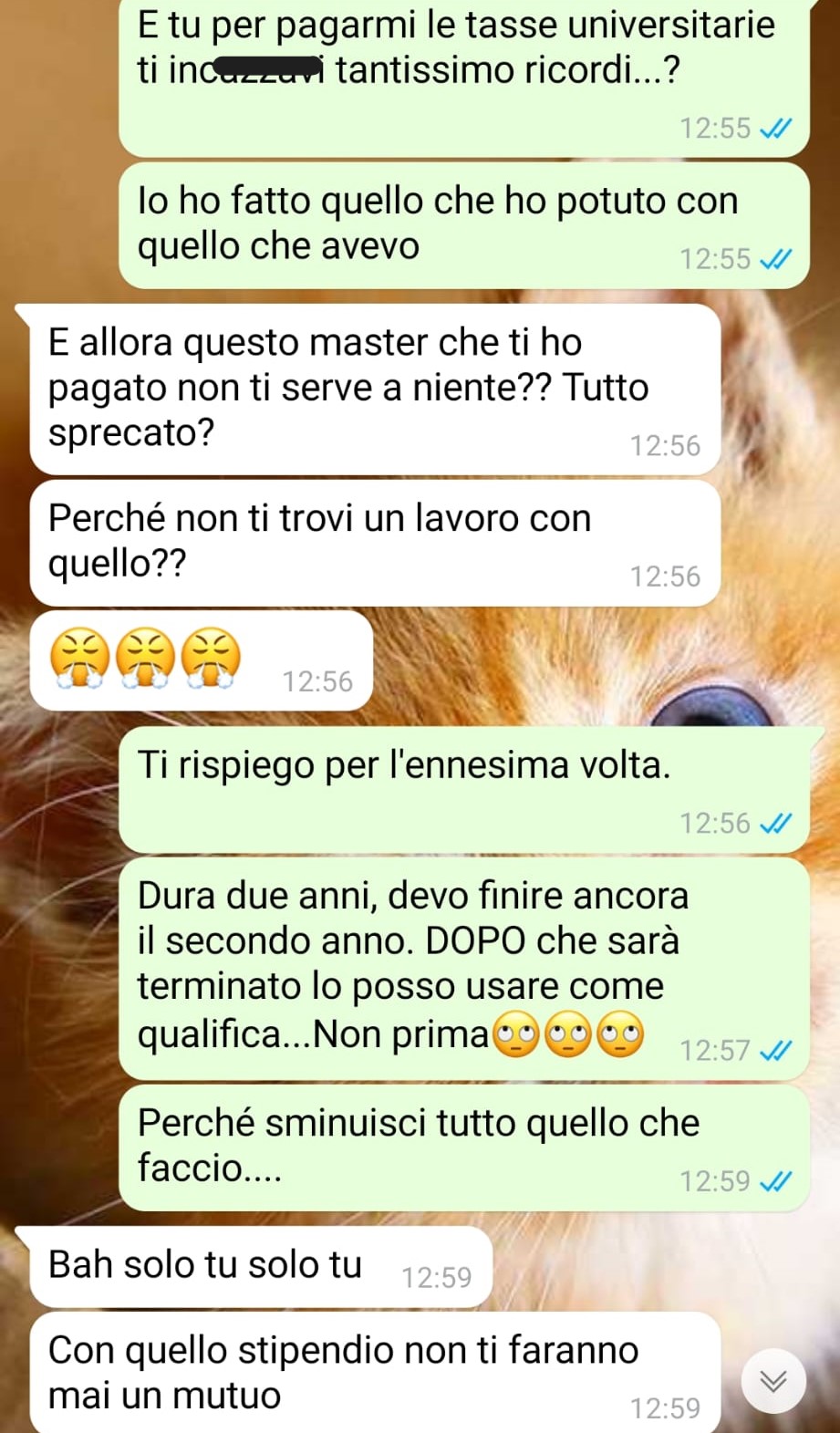Tap the 12:59 timestamp on 'Bah solo tu'
This screenshot has height=1433, width=840.
pyautogui.click(x=437, y=1277)
